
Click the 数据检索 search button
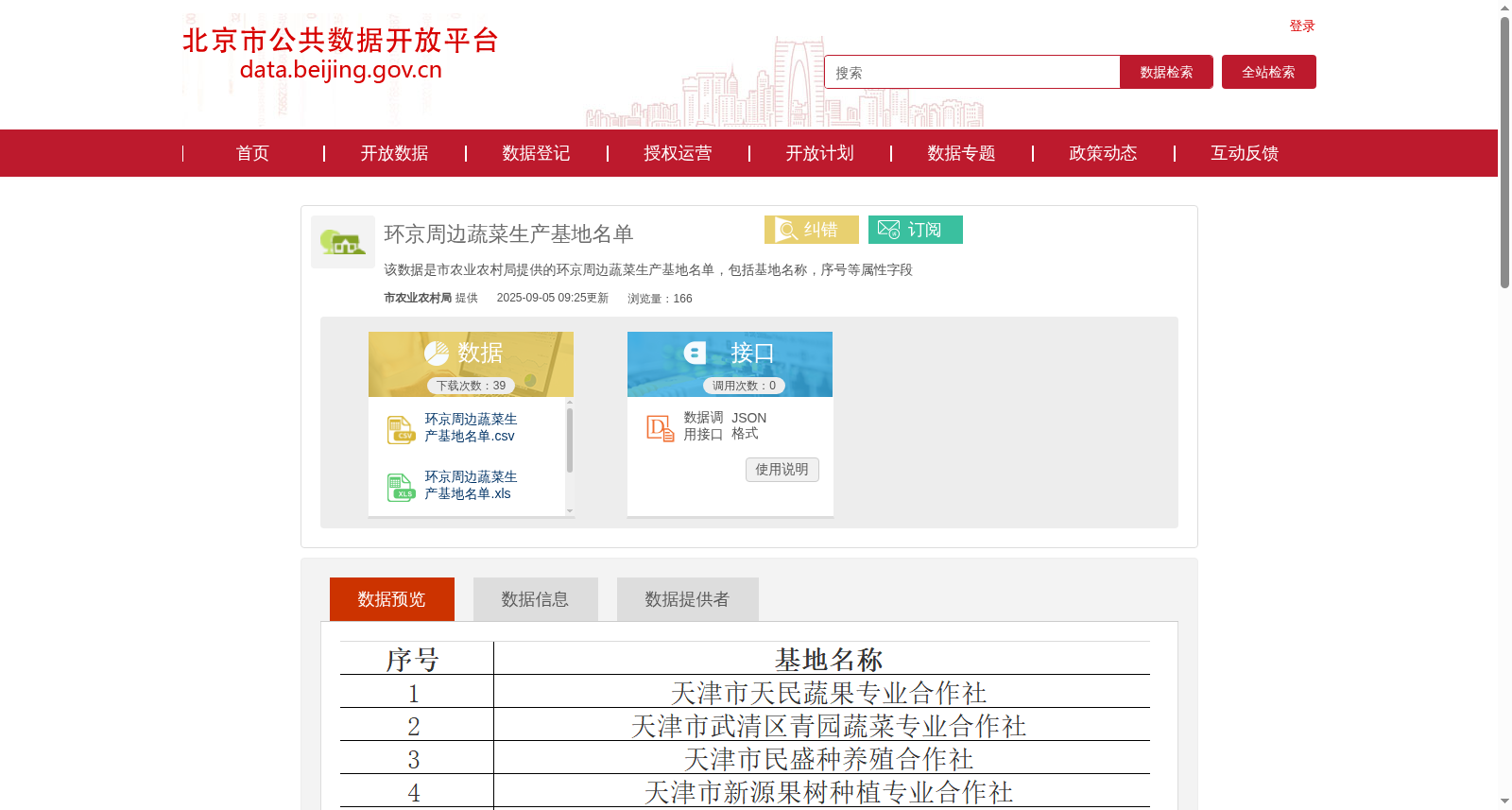point(1166,72)
